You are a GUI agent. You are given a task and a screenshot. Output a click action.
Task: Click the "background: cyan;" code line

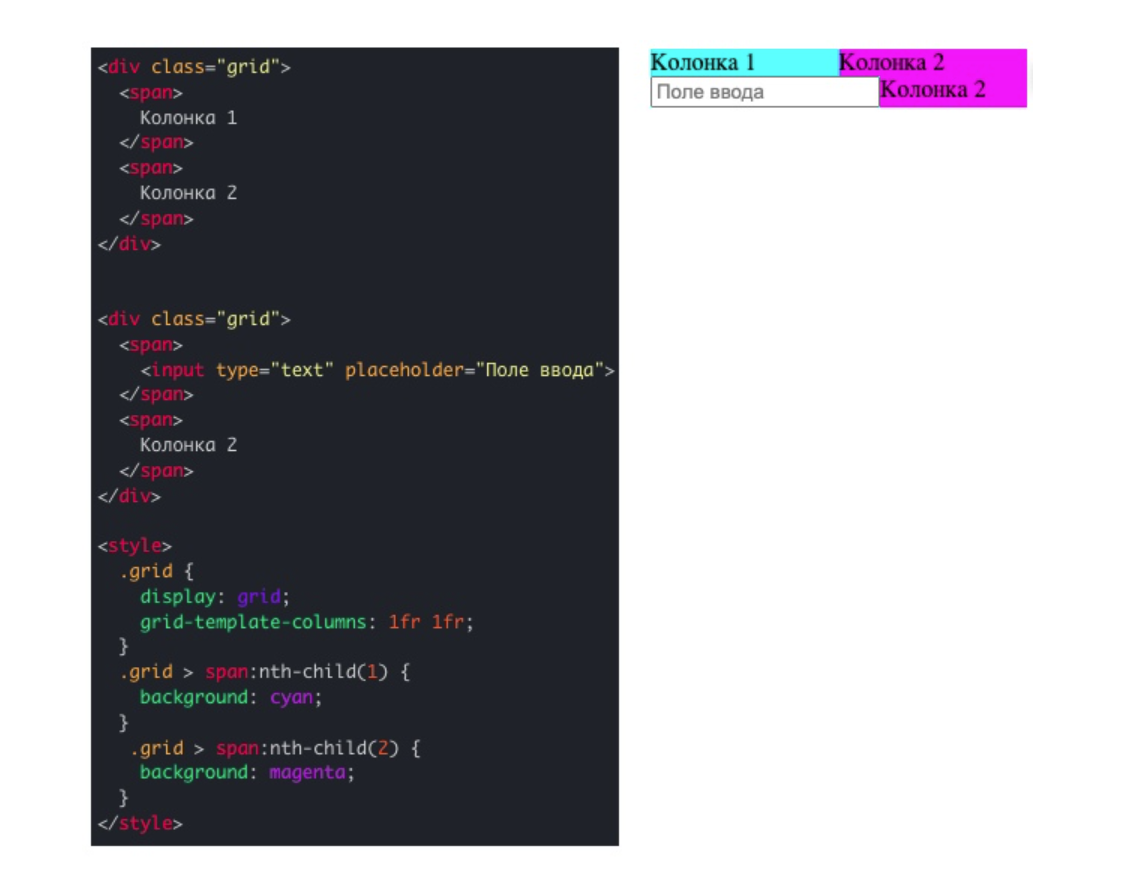pyautogui.click(x=230, y=697)
